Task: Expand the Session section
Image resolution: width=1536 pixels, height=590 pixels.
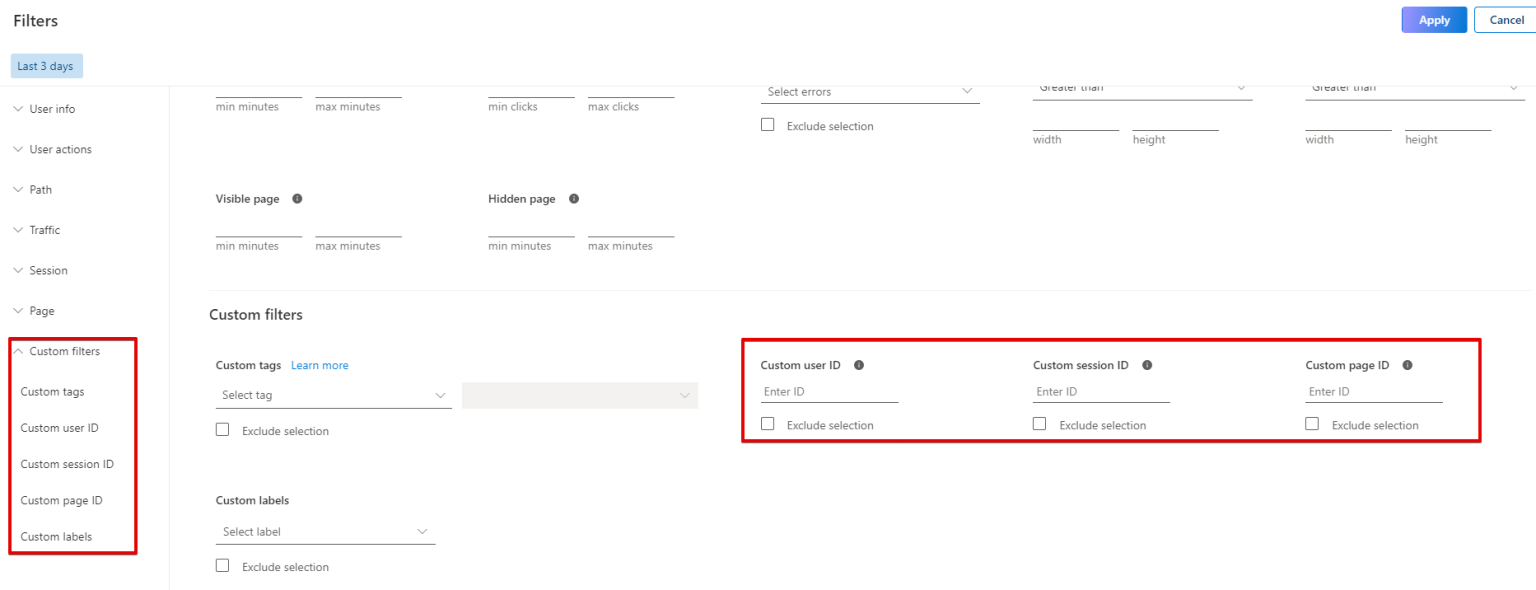Action: coord(47,270)
